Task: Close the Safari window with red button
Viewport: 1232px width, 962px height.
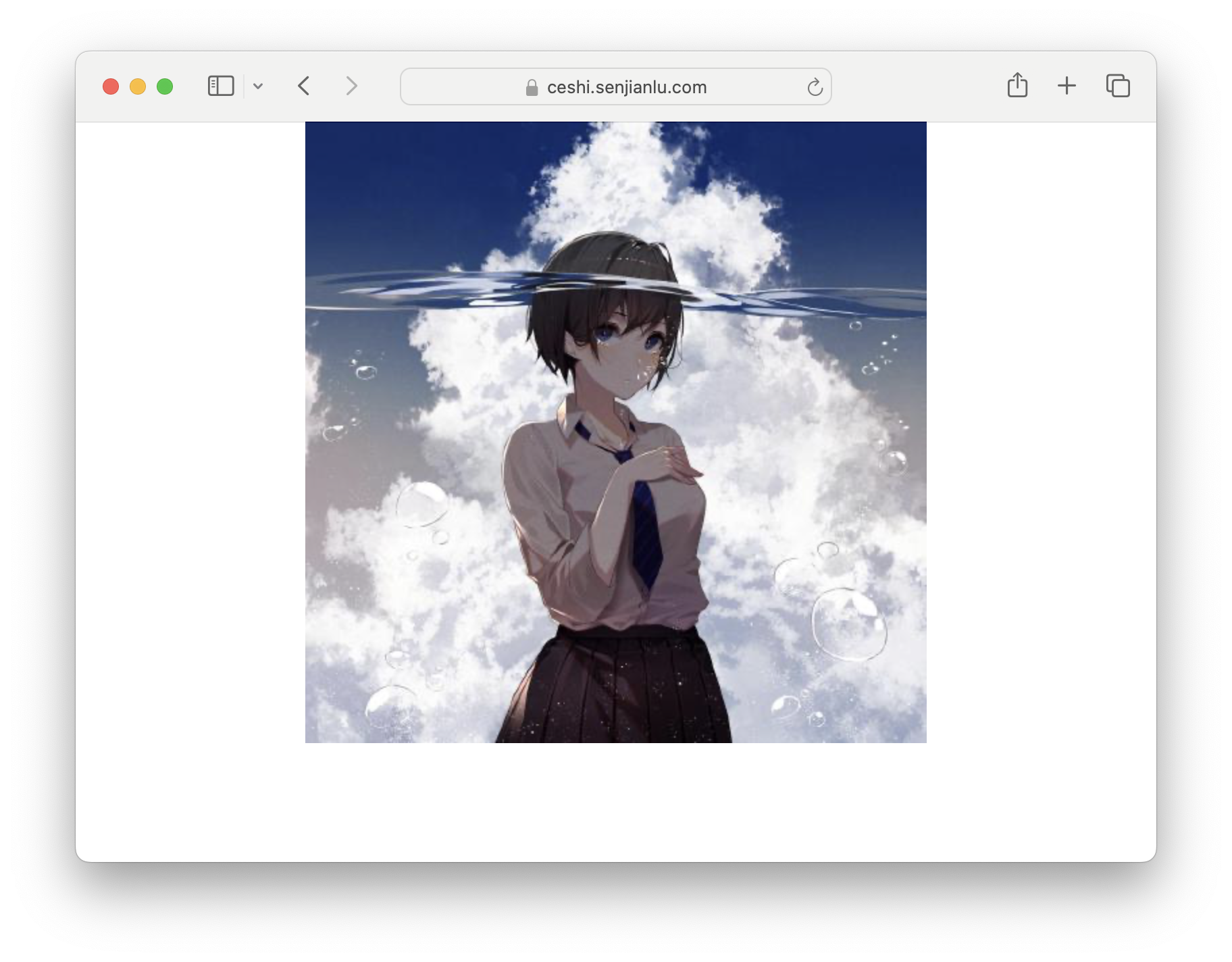Action: tap(111, 86)
